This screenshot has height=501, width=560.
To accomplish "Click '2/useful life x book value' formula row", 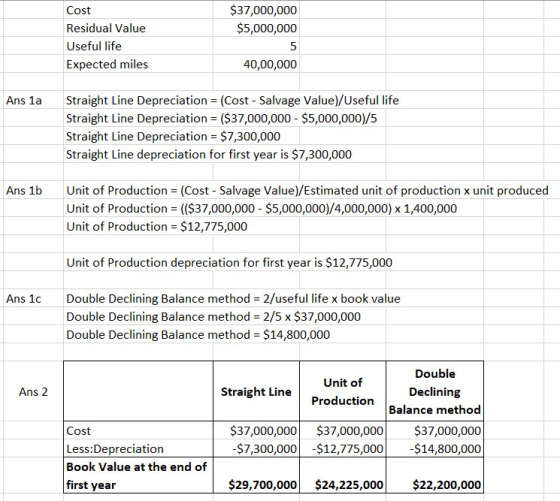I will pyautogui.click(x=233, y=299).
